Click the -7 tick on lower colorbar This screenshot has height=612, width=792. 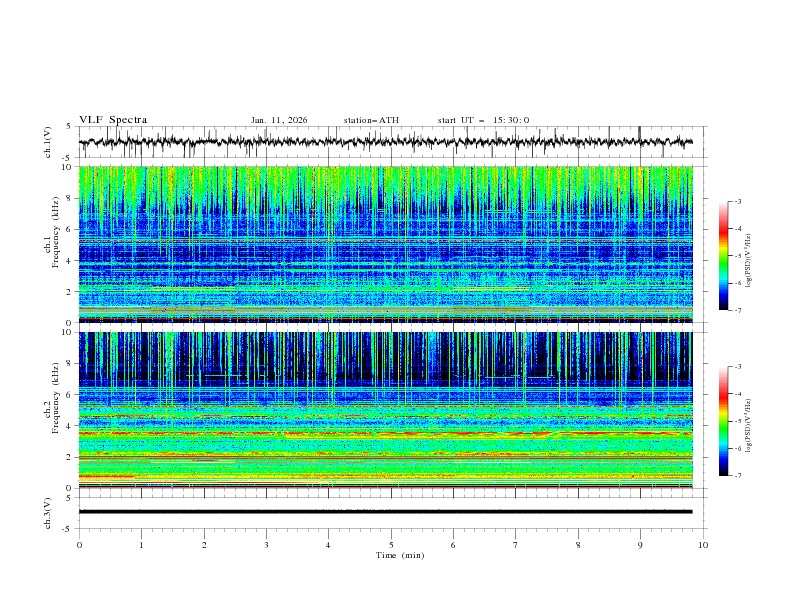coord(738,476)
